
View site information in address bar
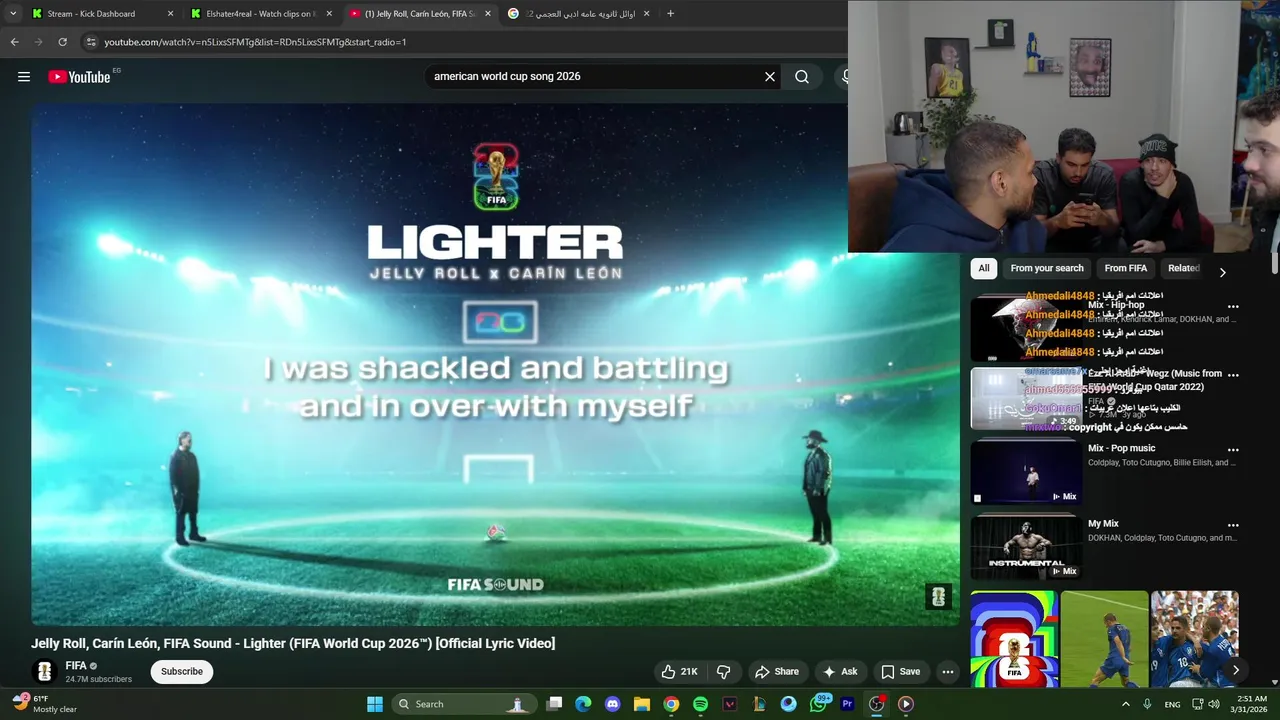tap(91, 42)
